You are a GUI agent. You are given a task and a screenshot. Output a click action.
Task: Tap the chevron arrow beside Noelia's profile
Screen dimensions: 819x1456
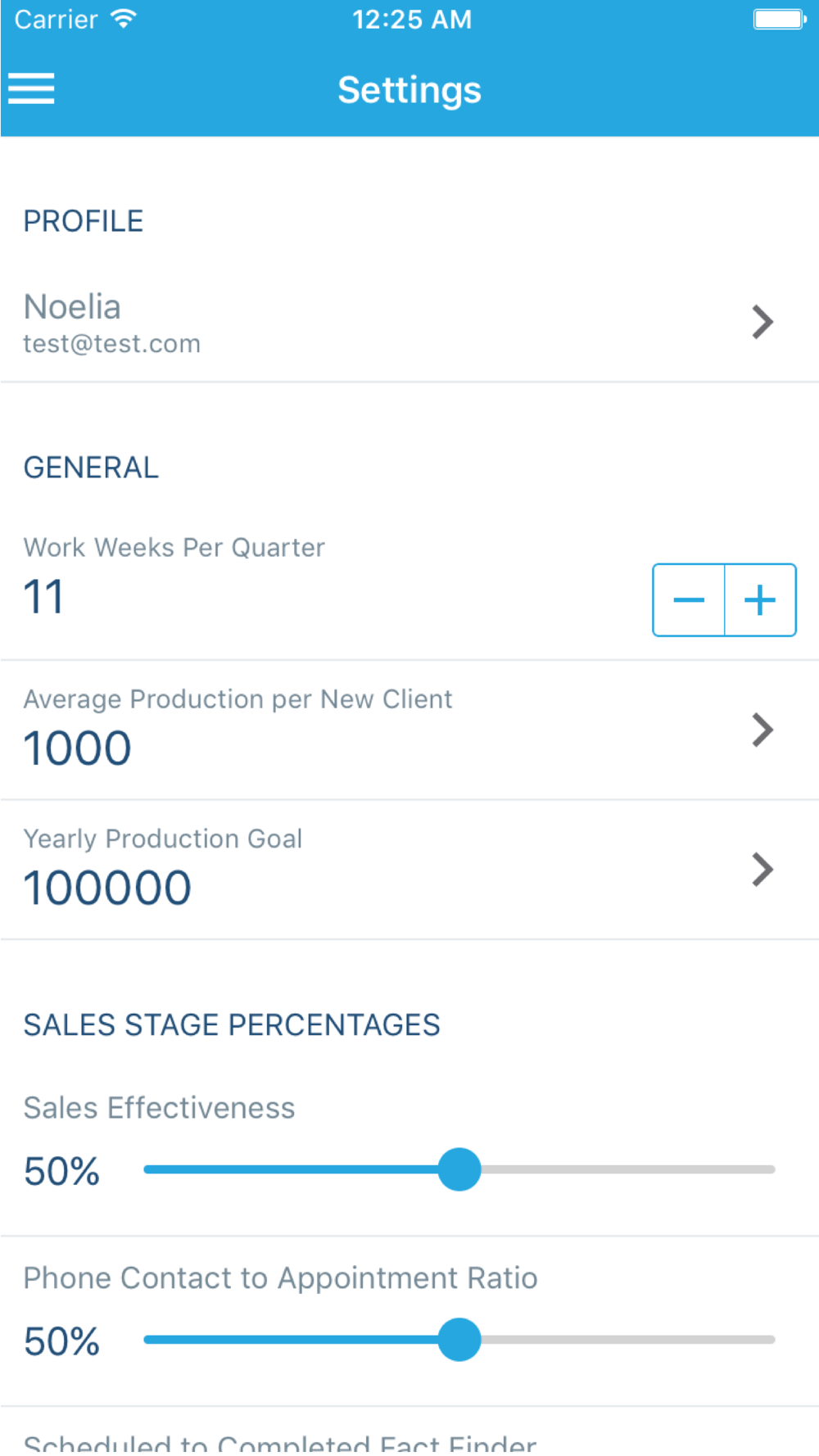click(x=762, y=322)
